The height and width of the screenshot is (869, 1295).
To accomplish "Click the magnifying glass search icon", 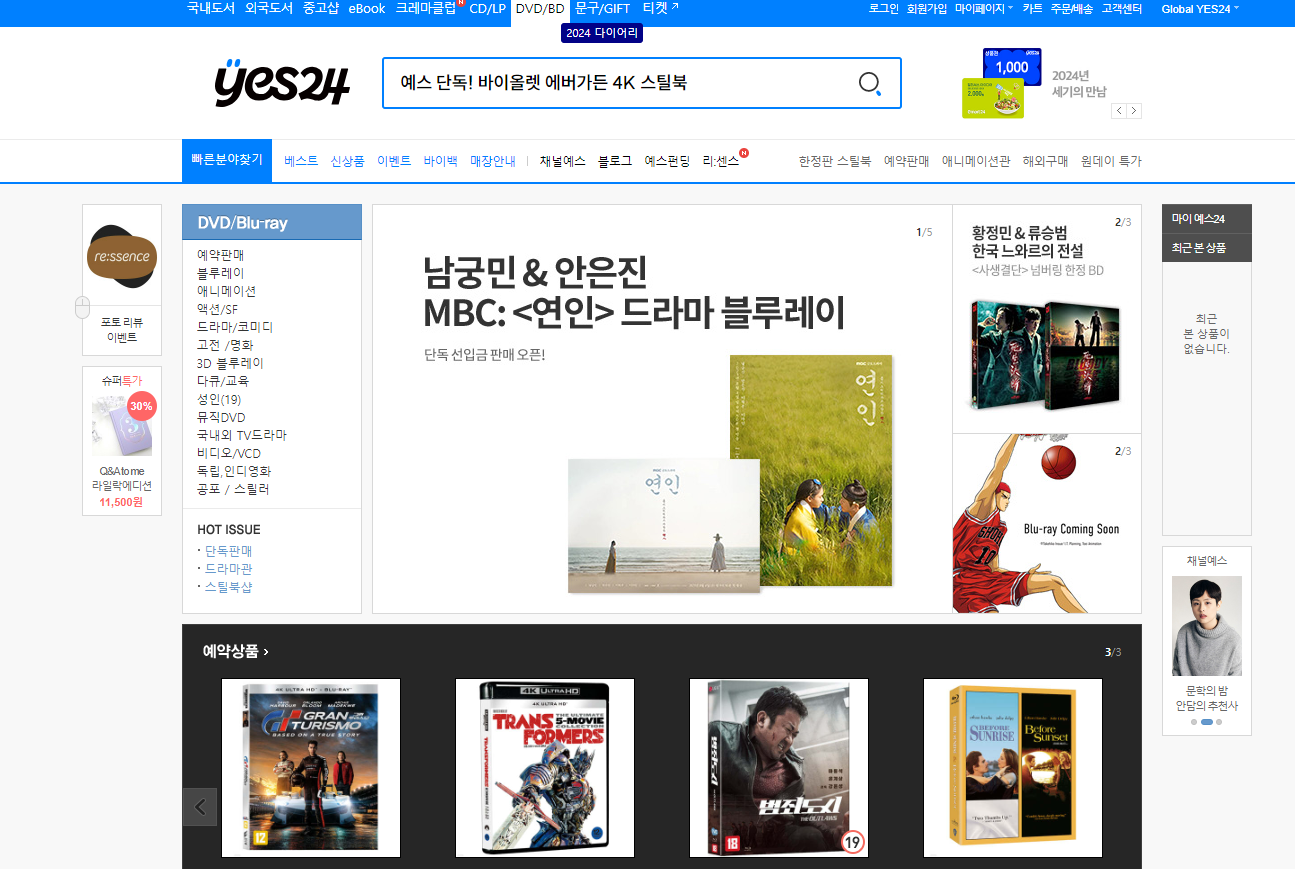I will 870,83.
